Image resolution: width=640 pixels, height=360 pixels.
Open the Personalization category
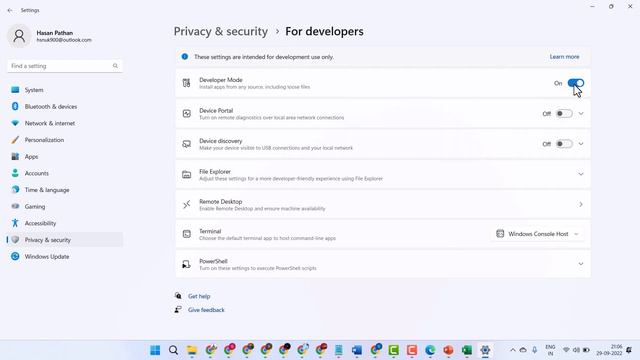click(65, 140)
